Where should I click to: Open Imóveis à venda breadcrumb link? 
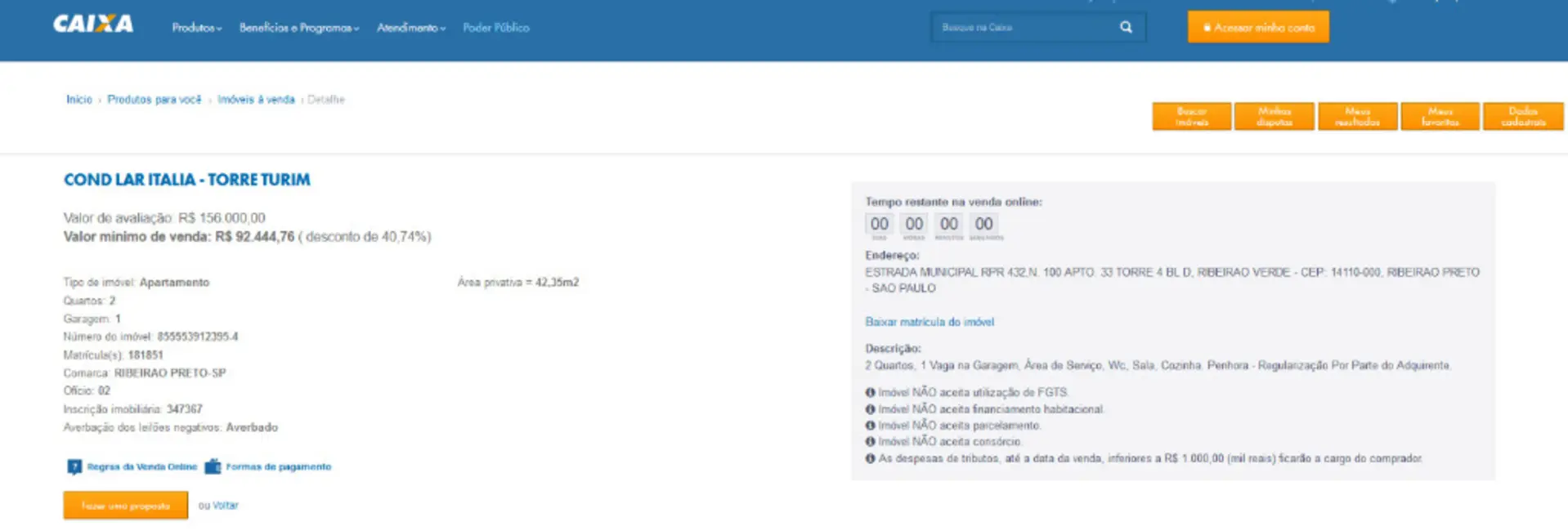point(256,100)
